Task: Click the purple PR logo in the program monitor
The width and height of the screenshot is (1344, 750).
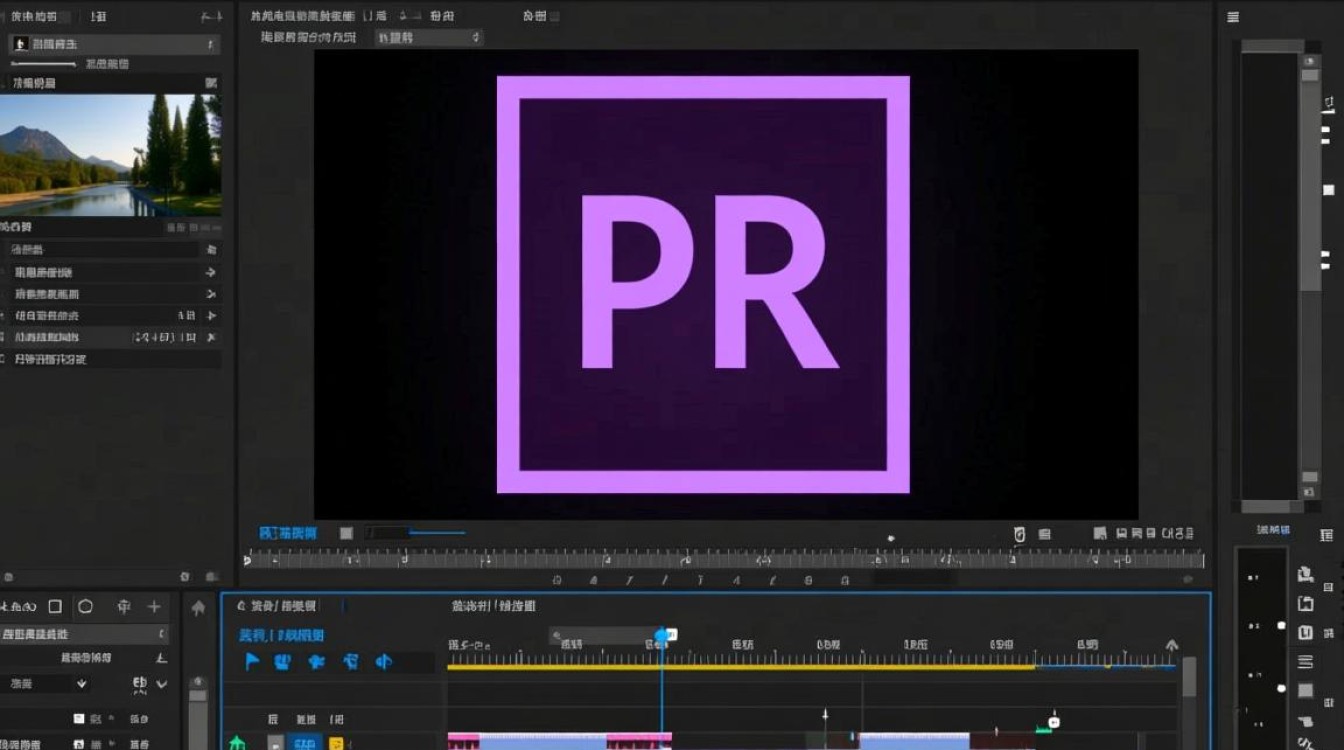Action: [x=703, y=284]
